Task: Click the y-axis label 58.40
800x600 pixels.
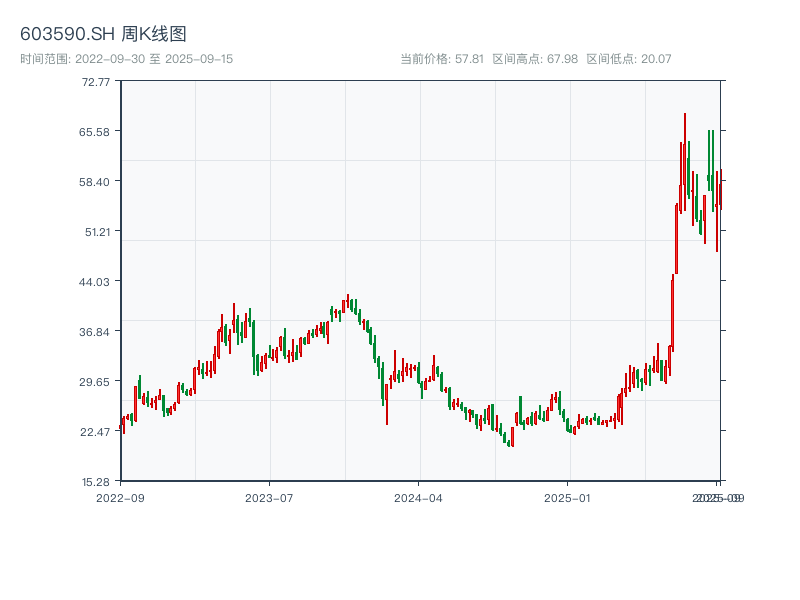Action: [x=94, y=182]
